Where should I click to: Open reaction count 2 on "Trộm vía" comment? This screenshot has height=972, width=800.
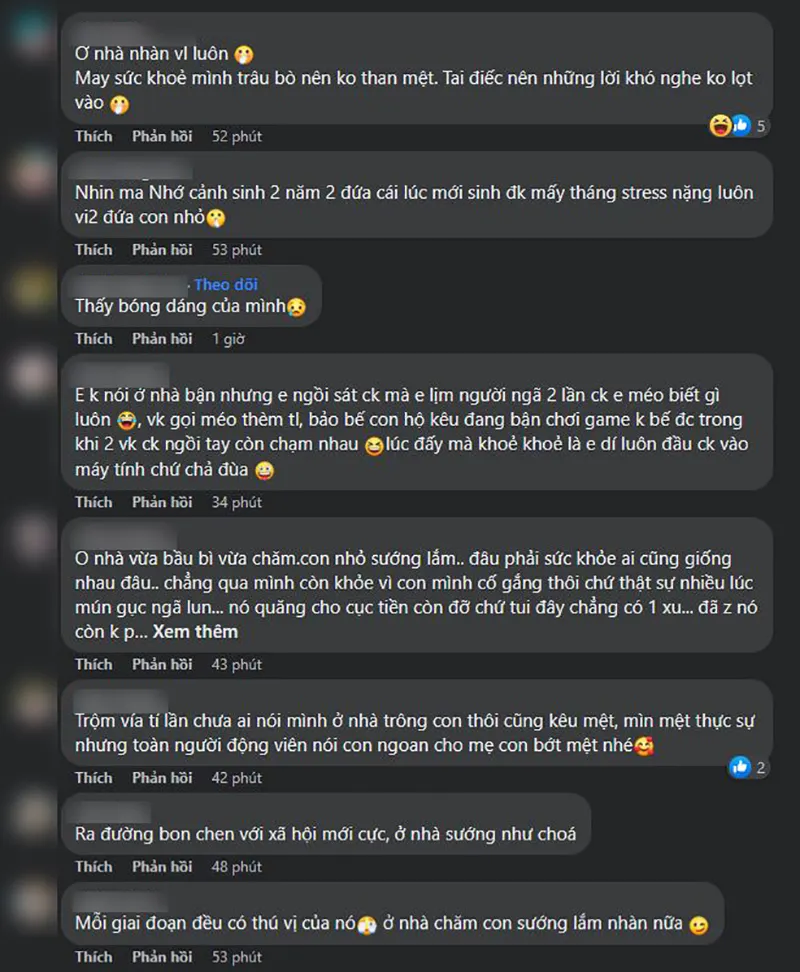[x=761, y=767]
